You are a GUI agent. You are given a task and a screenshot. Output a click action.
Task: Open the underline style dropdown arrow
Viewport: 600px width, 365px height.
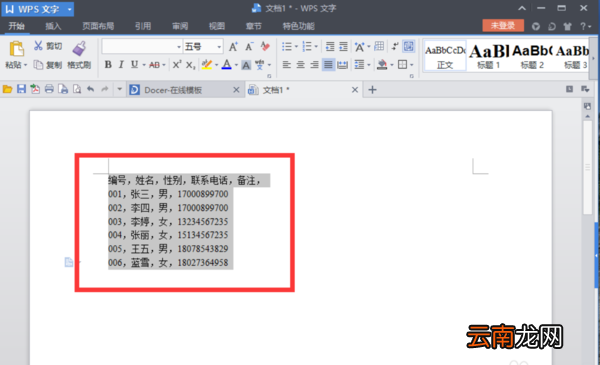(x=144, y=65)
